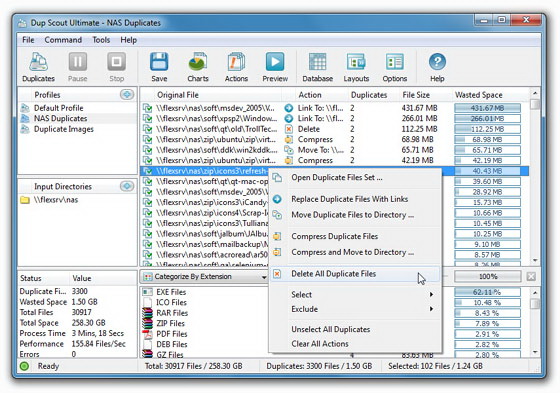The image size is (560, 393).
Task: Choose Compress Duplicate Files
Action: (x=355, y=236)
